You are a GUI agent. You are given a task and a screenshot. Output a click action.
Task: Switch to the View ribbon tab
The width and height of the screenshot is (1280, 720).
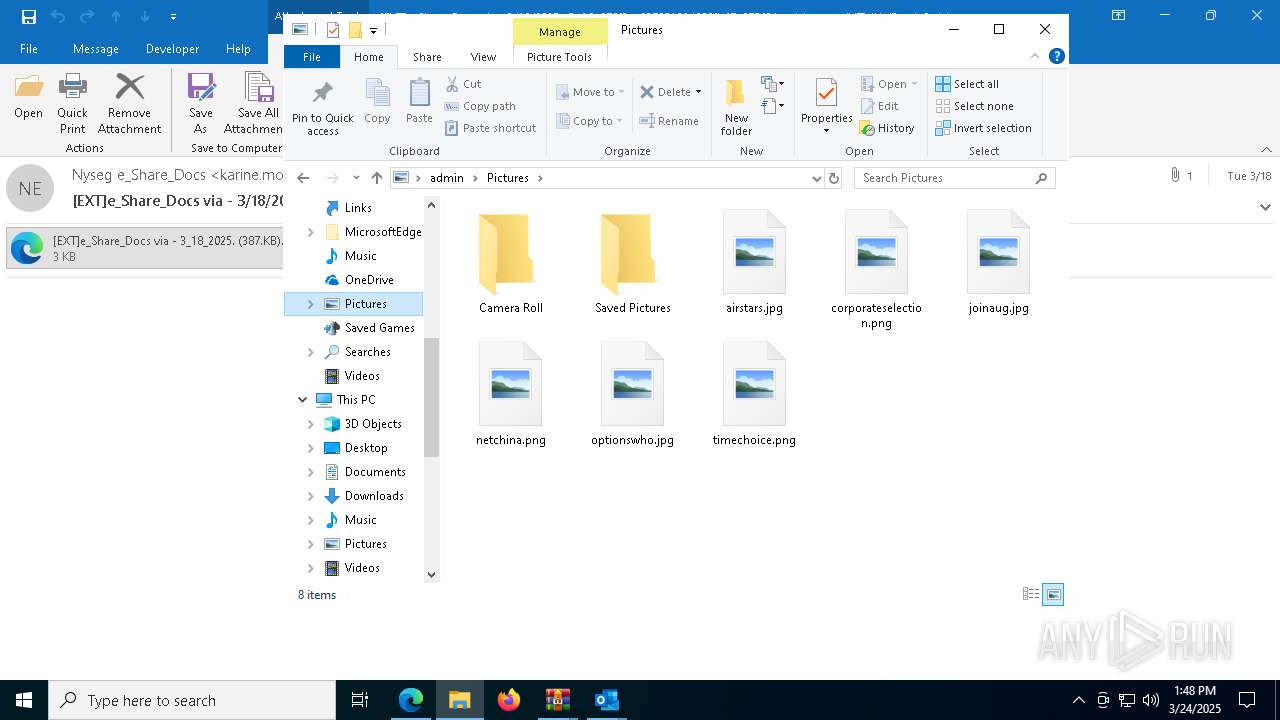pos(483,57)
